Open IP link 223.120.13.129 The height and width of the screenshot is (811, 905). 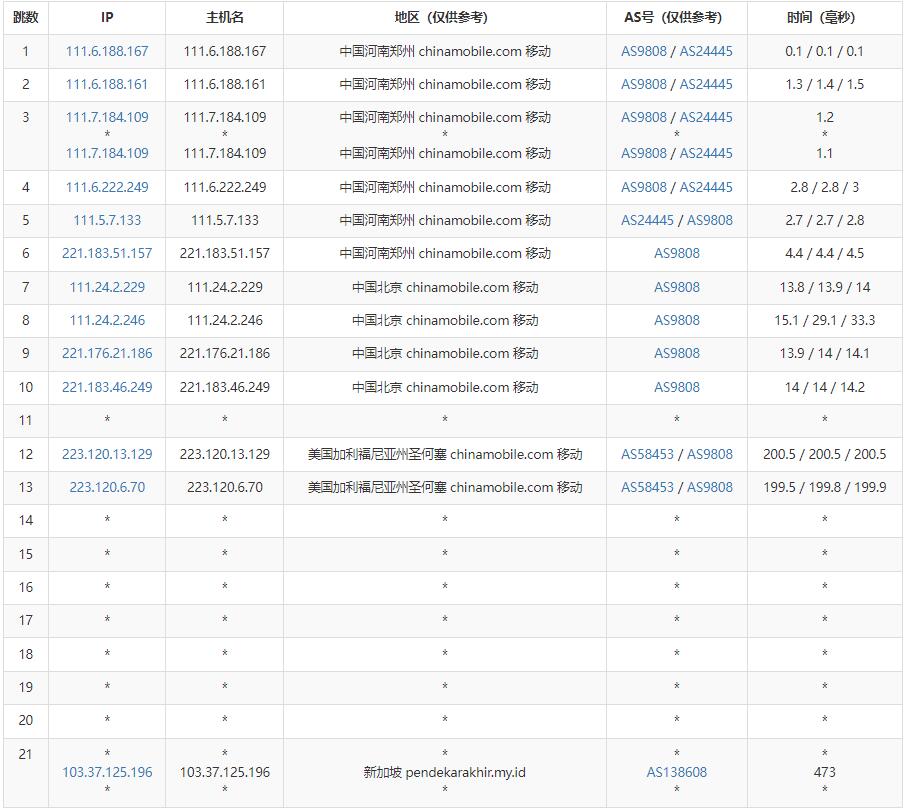107,454
